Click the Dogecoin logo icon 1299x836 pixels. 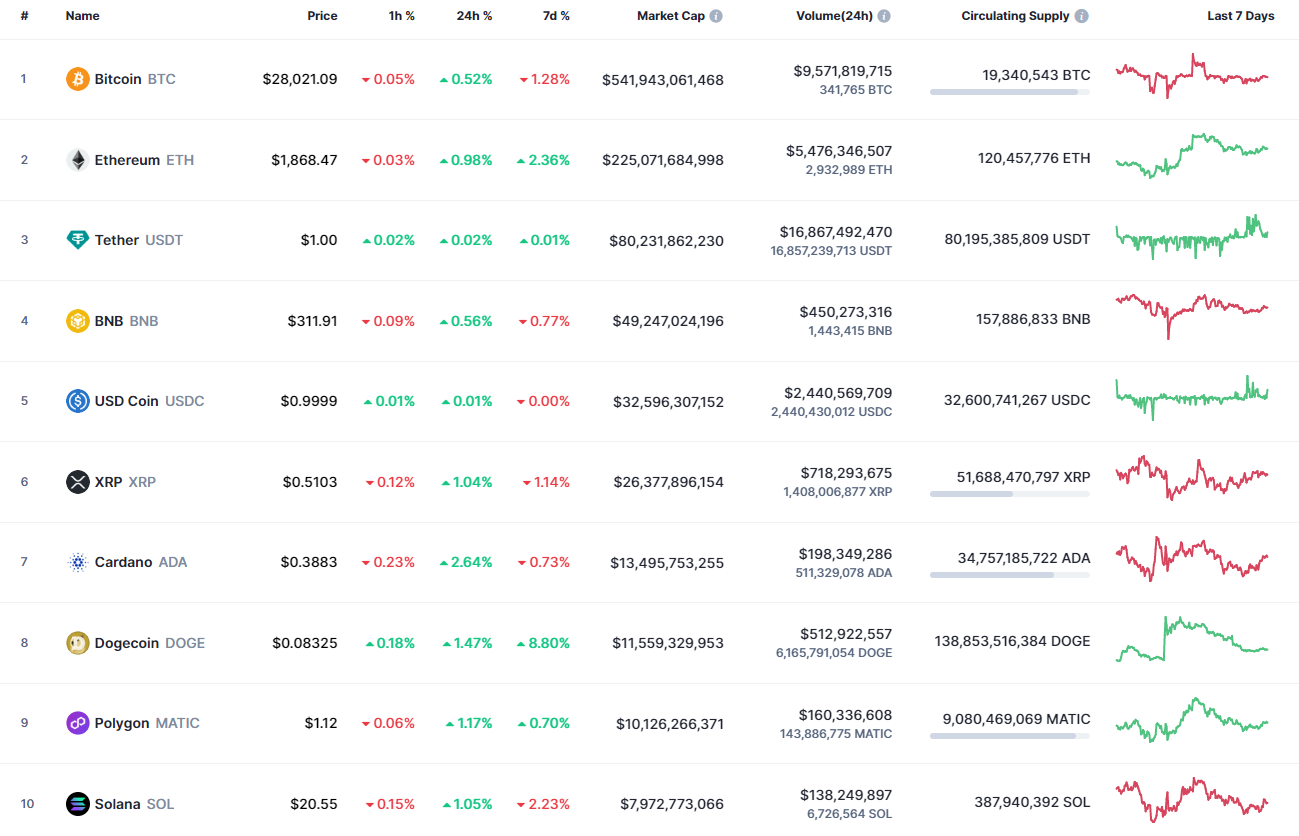(x=77, y=642)
